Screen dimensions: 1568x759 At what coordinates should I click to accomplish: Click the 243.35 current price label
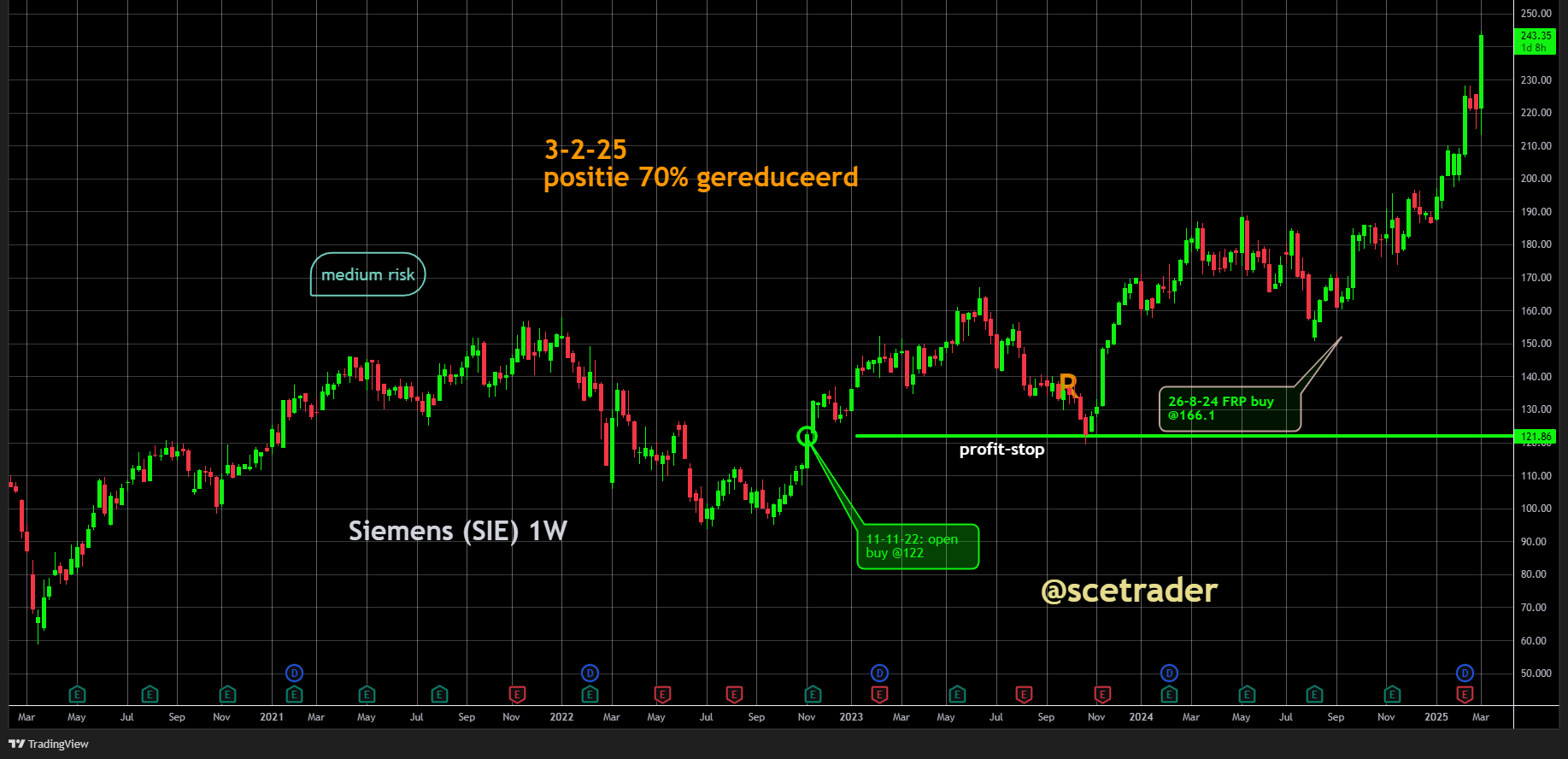pyautogui.click(x=1536, y=41)
